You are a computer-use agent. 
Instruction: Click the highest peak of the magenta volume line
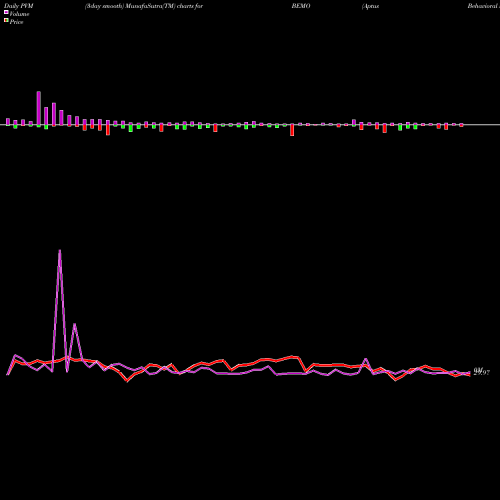60,251
